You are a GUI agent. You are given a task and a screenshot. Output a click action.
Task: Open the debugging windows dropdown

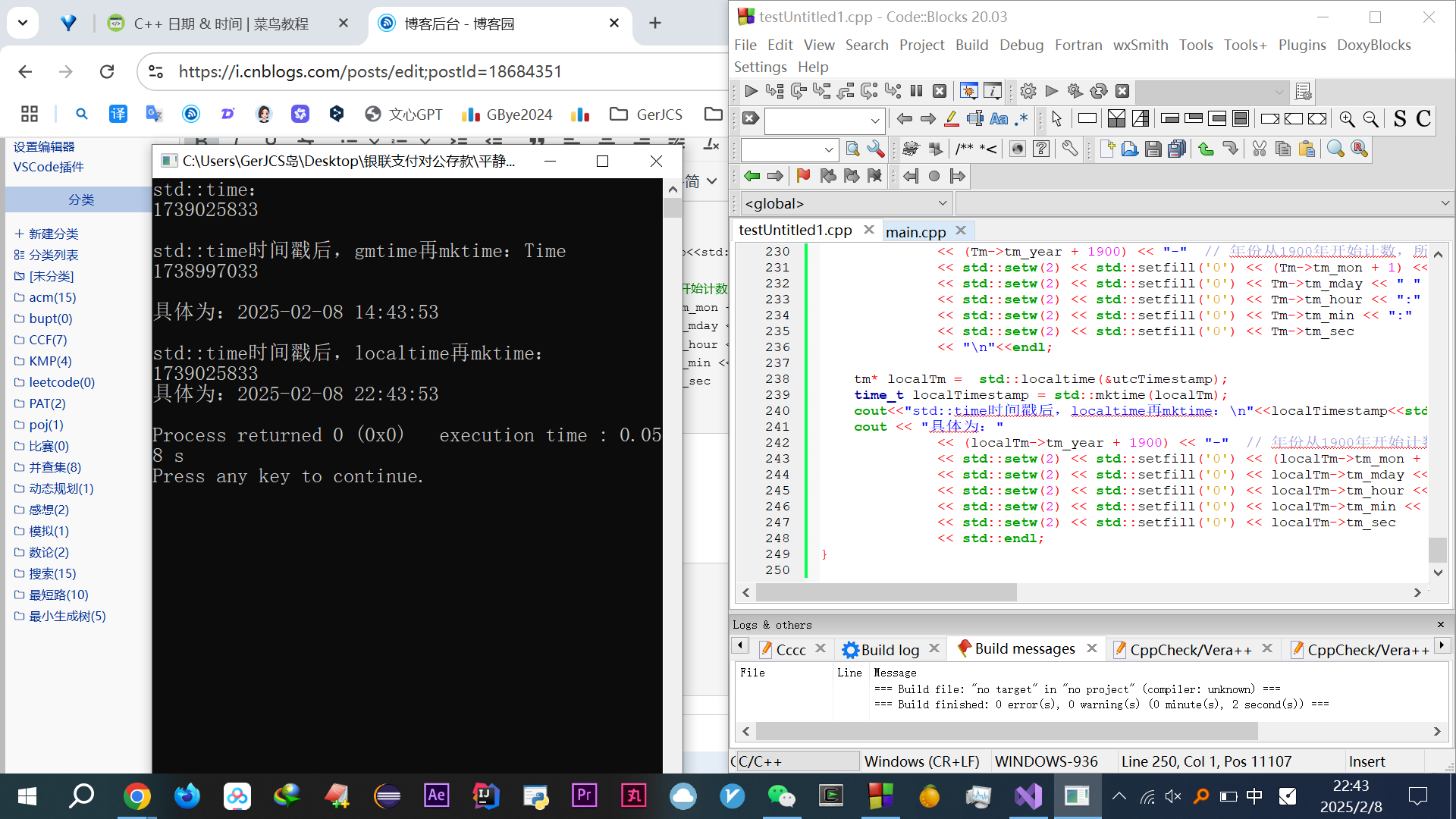tap(968, 91)
